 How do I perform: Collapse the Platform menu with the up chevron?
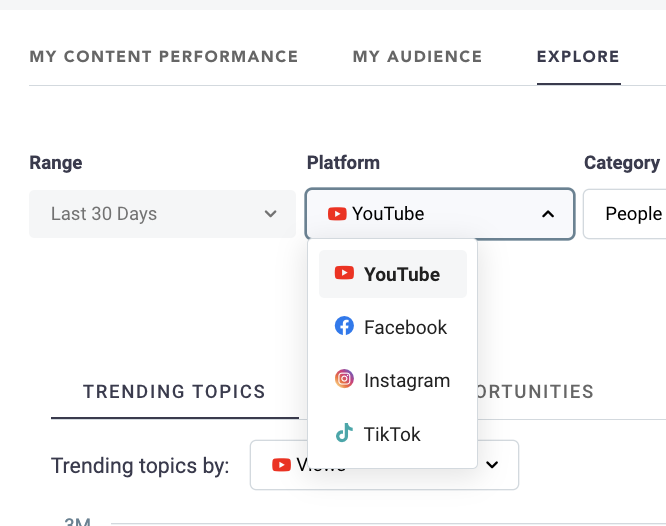pos(548,214)
